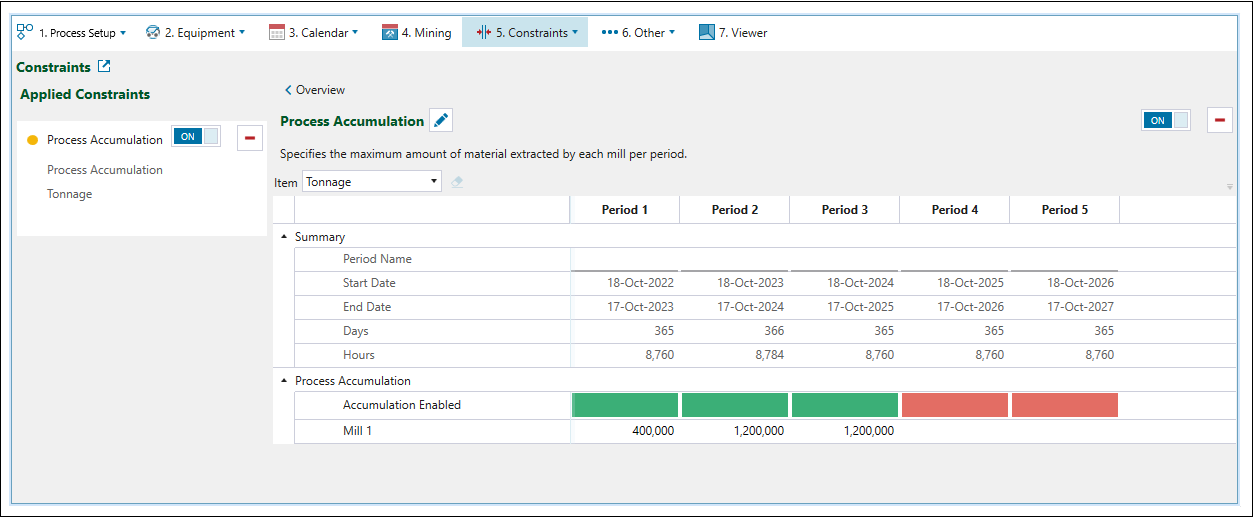Image resolution: width=1256 pixels, height=522 pixels.
Task: Click Mill 1 value cell for Period 2
Action: (735, 431)
